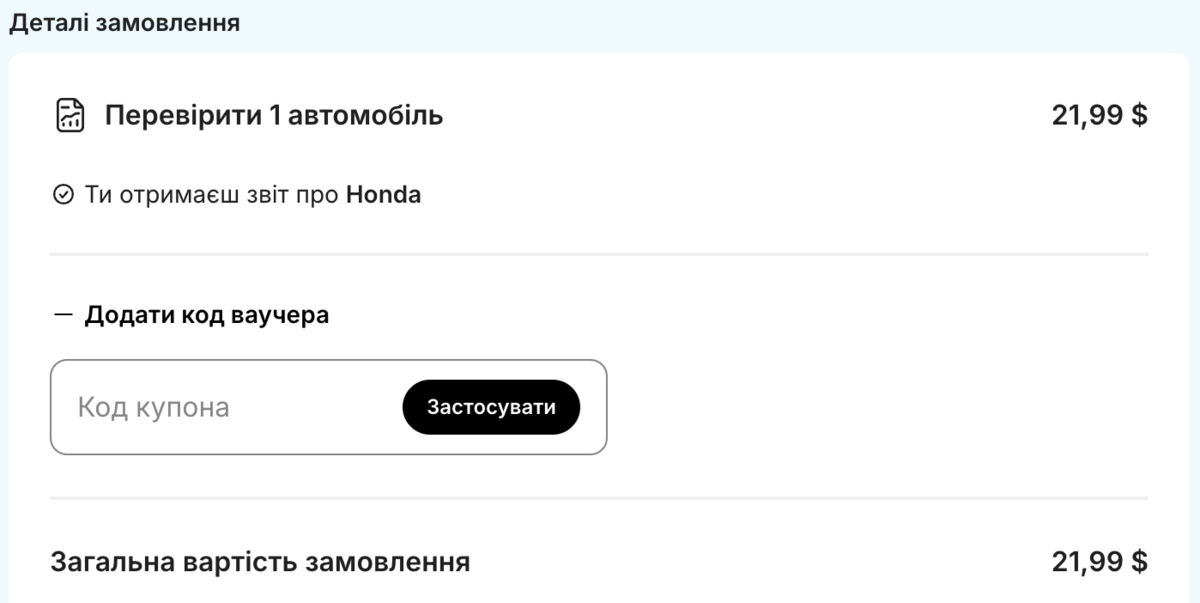Click the 21,99 $ price next to order title

coord(1100,114)
